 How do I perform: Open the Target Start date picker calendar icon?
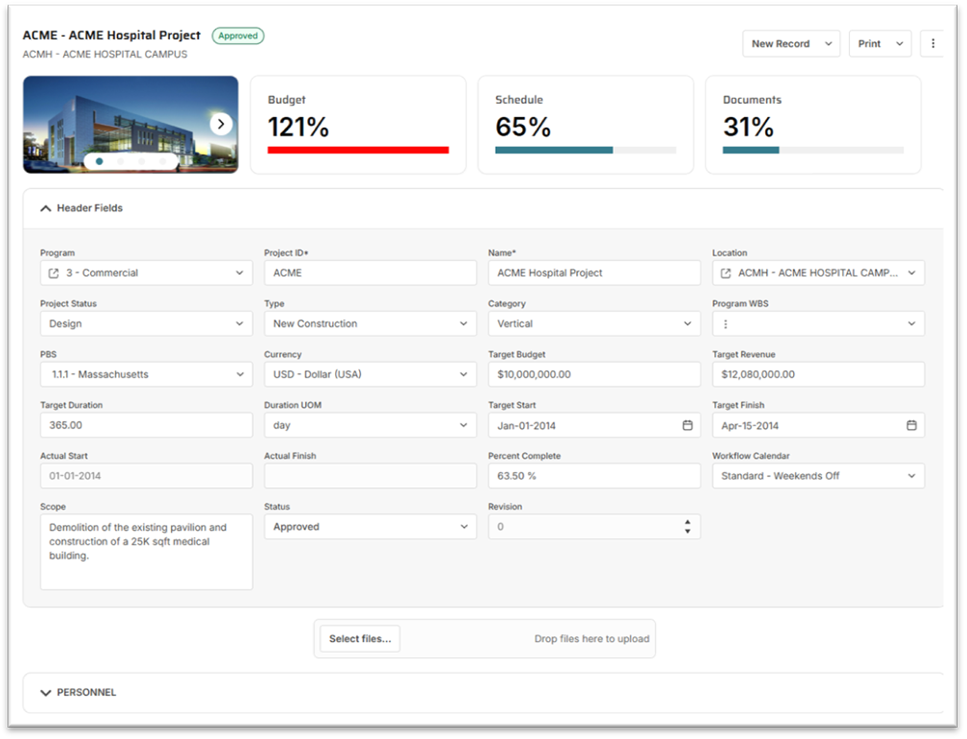[687, 424]
